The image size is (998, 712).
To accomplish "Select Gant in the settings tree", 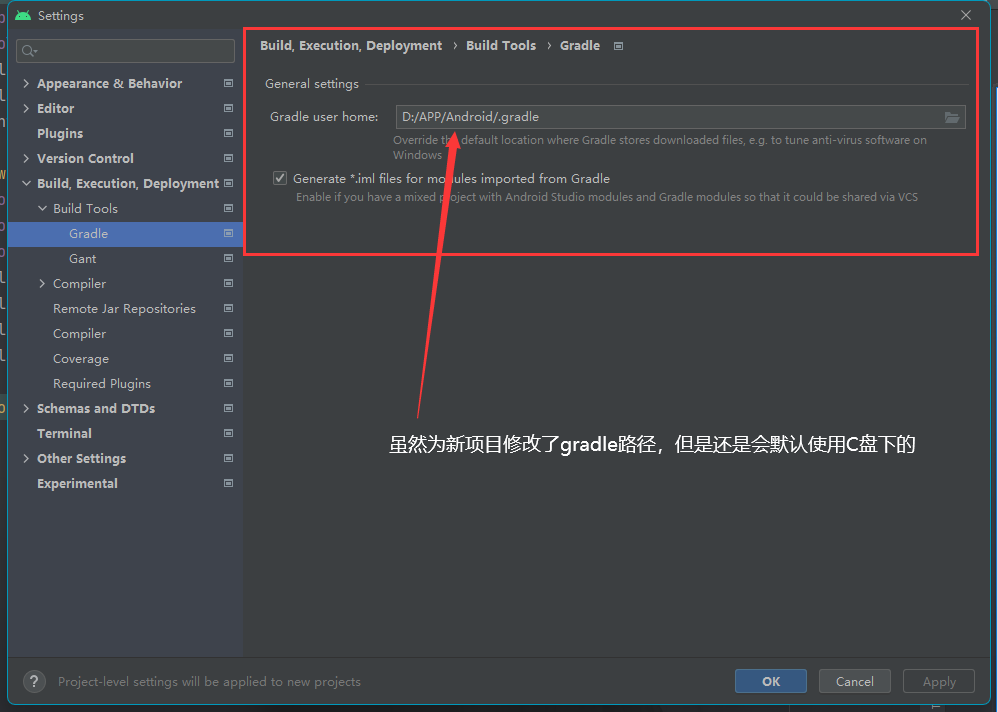I will pos(85,258).
